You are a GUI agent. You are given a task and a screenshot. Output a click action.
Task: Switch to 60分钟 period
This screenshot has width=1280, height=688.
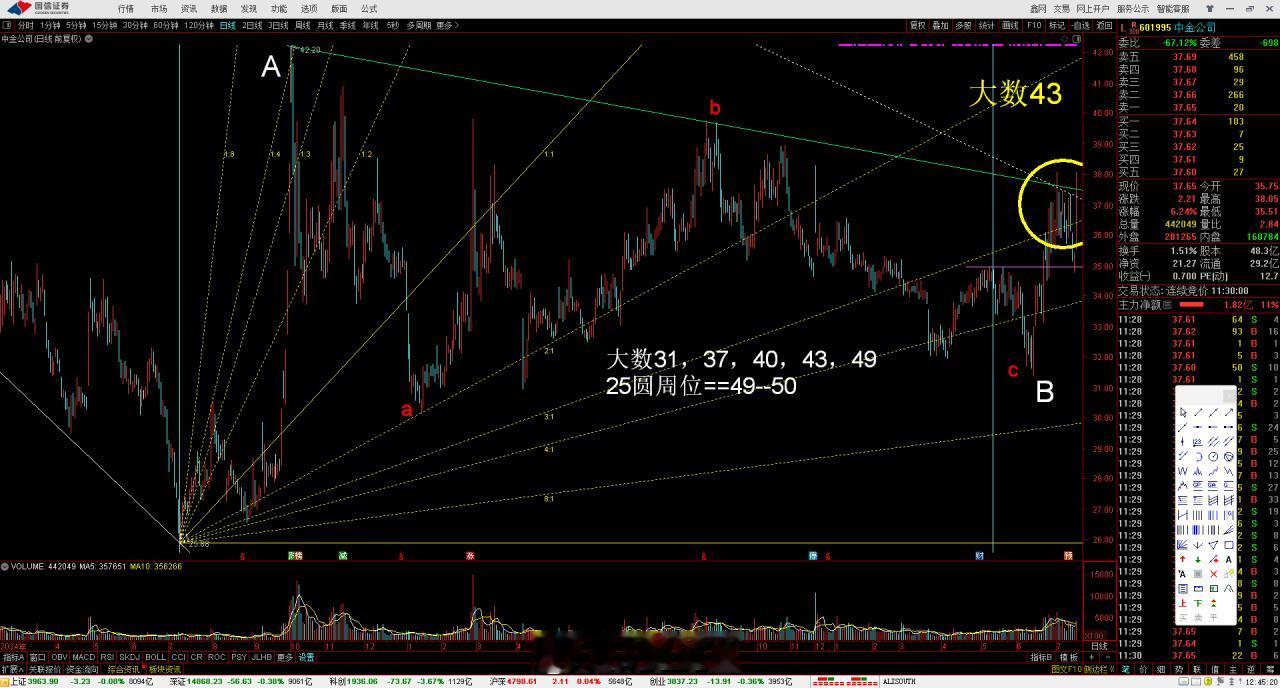pyautogui.click(x=165, y=25)
